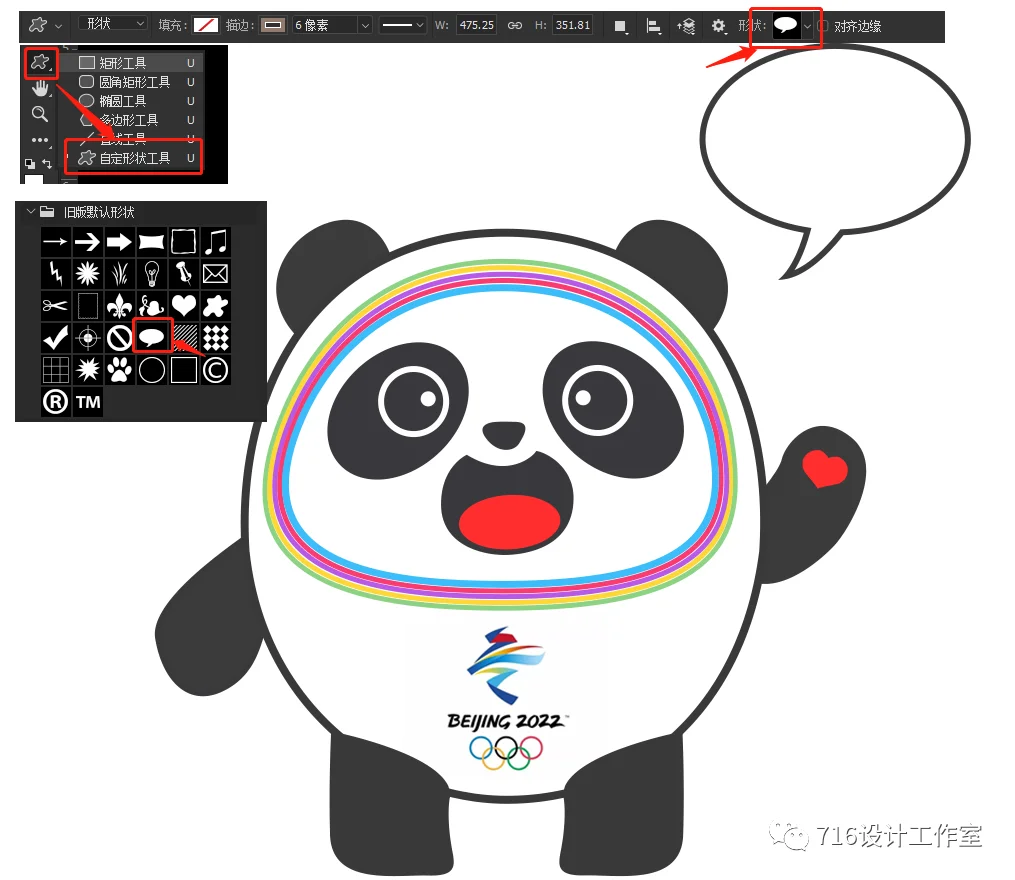Select the no-symbol prohibition shape
The width and height of the screenshot is (1015, 880).
point(119,337)
